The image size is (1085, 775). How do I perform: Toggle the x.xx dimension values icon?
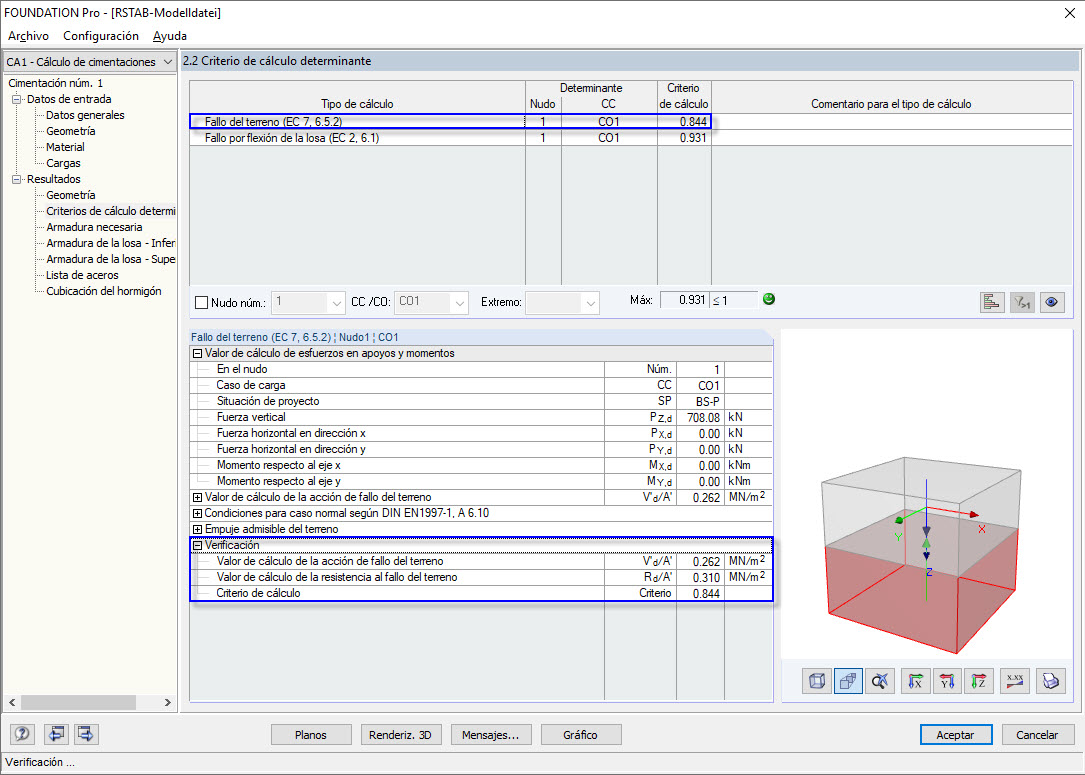pyautogui.click(x=1015, y=682)
